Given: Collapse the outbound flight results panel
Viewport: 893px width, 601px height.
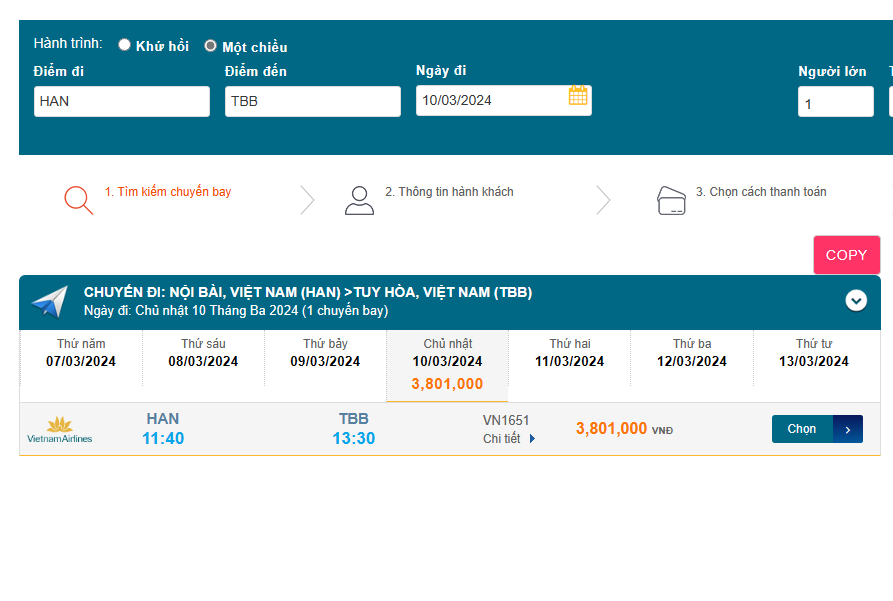Looking at the screenshot, I should point(855,300).
